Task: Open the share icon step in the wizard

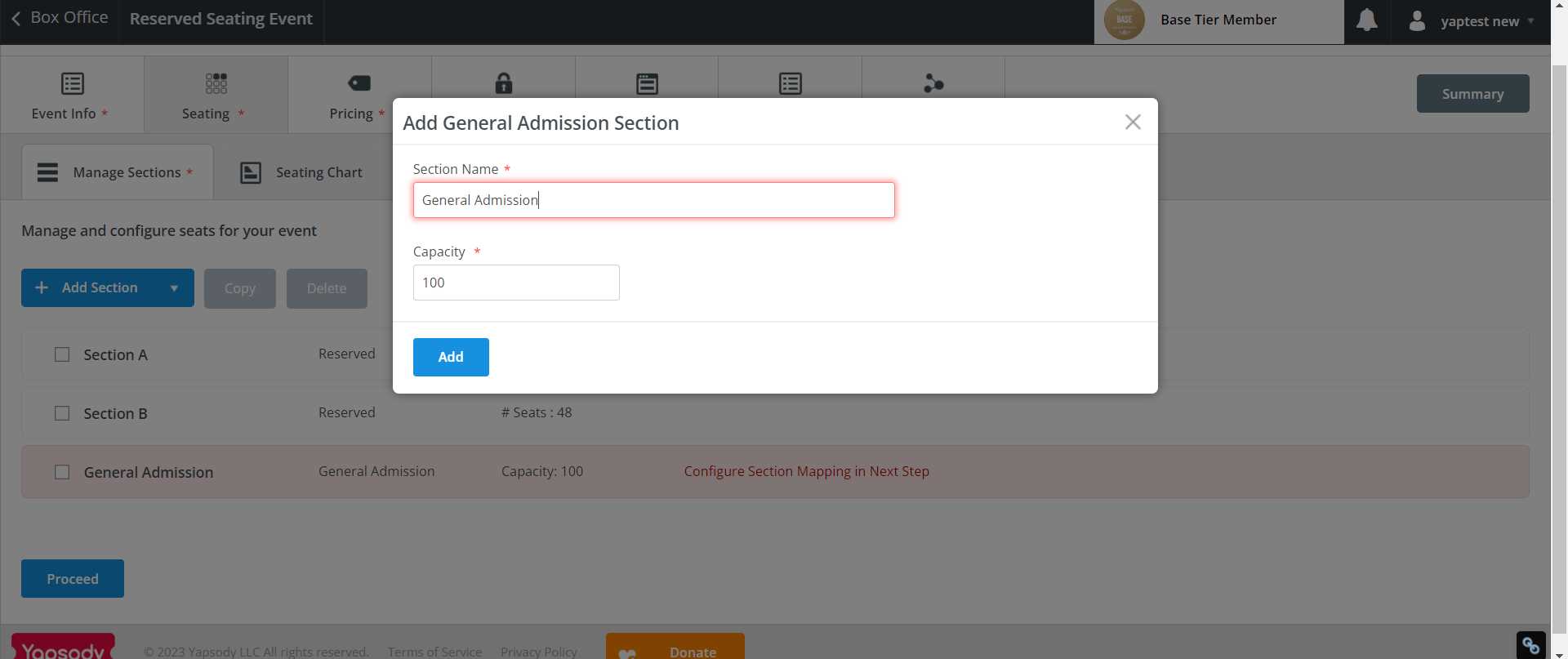Action: click(933, 84)
